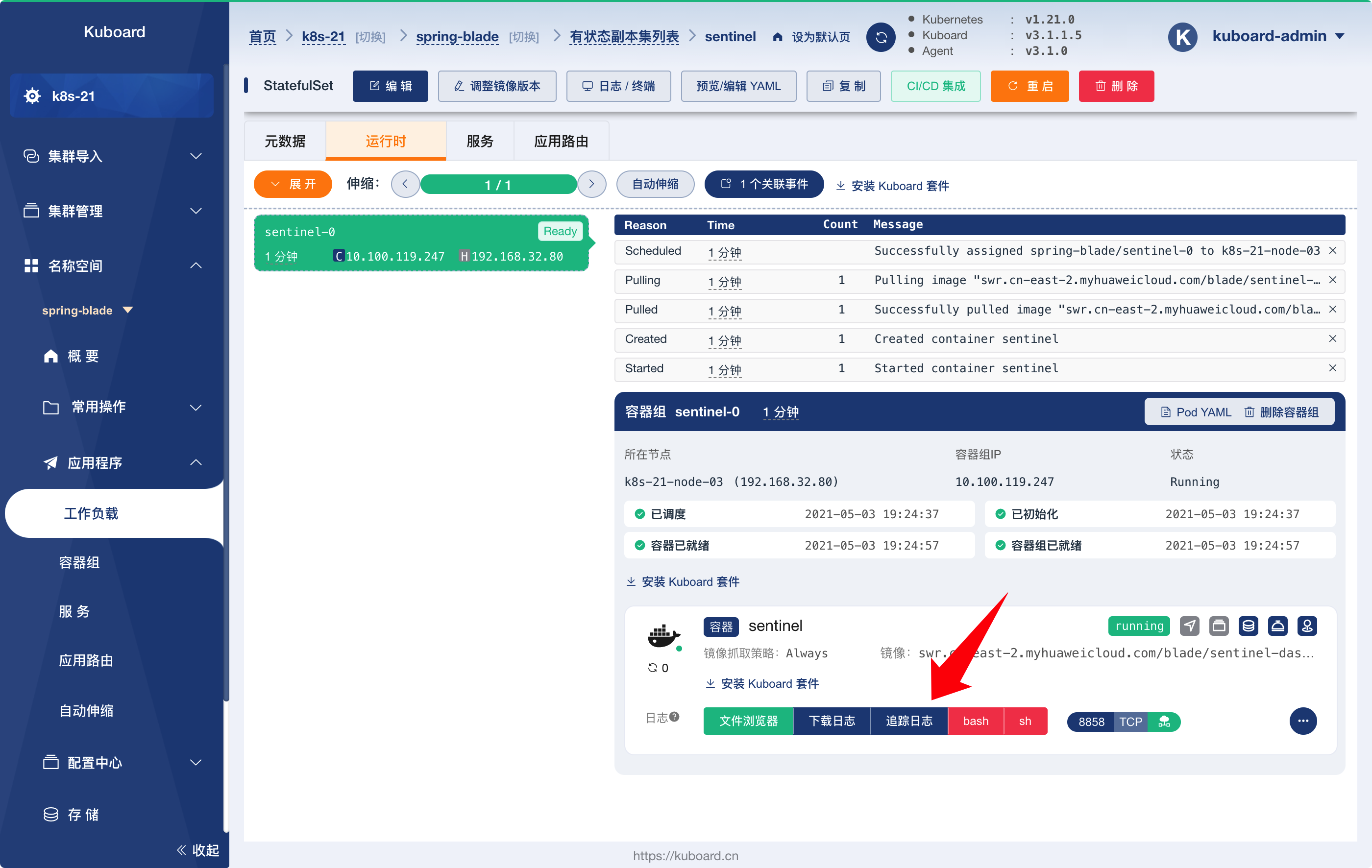Click the Docker whale icon of sentinel container

click(663, 636)
